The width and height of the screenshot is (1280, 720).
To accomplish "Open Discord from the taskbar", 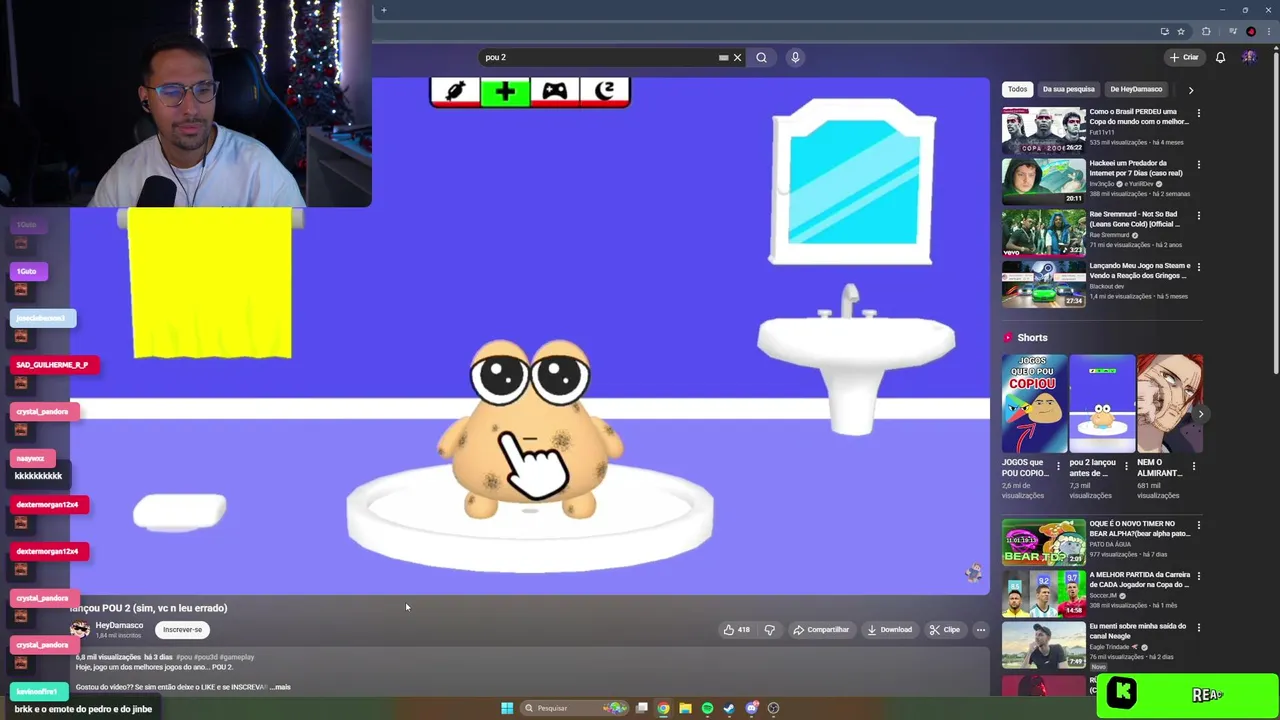I will pyautogui.click(x=752, y=708).
